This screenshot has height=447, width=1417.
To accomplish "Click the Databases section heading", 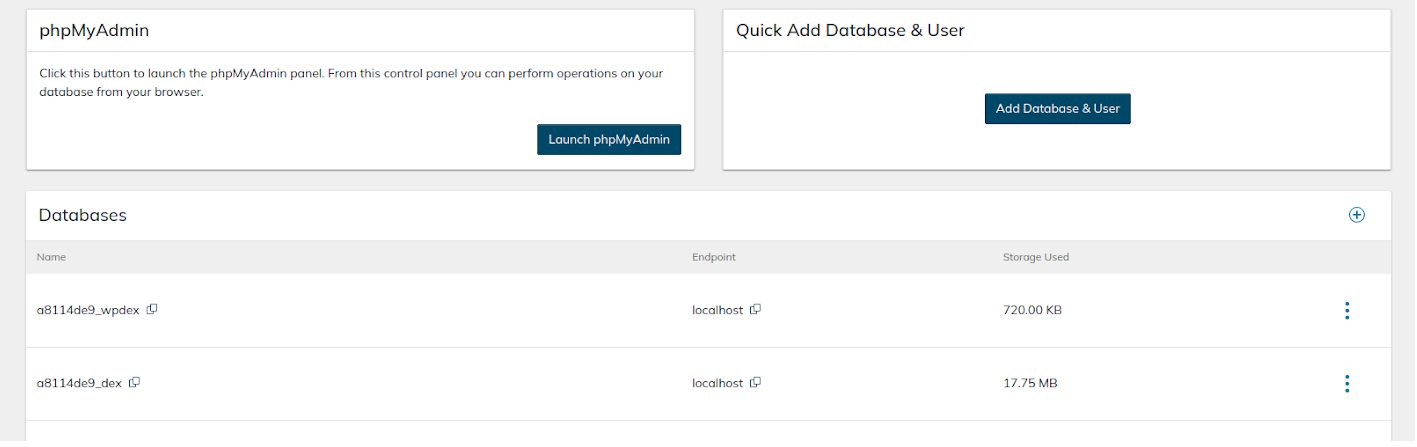I will pyautogui.click(x=82, y=215).
